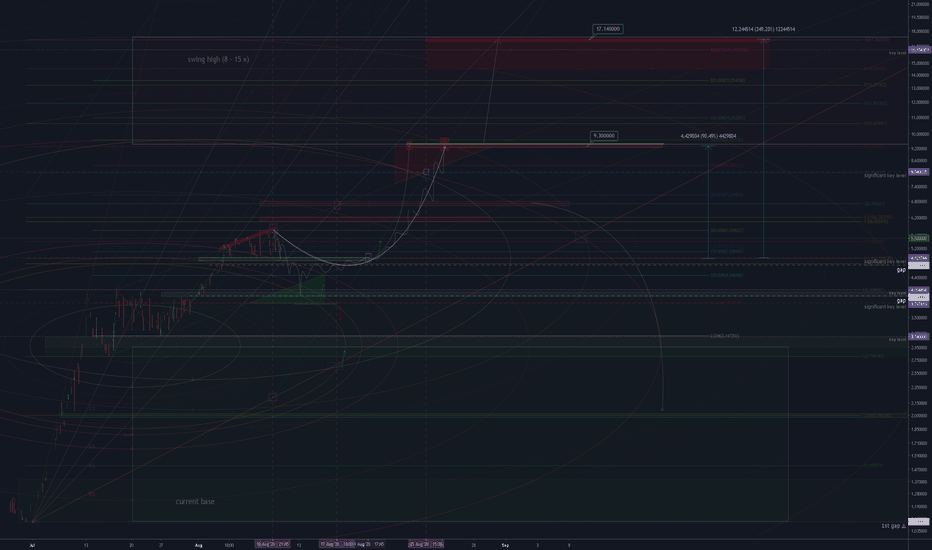Image resolution: width=932 pixels, height=550 pixels.
Task: Select the "swing high (8 - 15 x)" text label
Action: click(218, 59)
